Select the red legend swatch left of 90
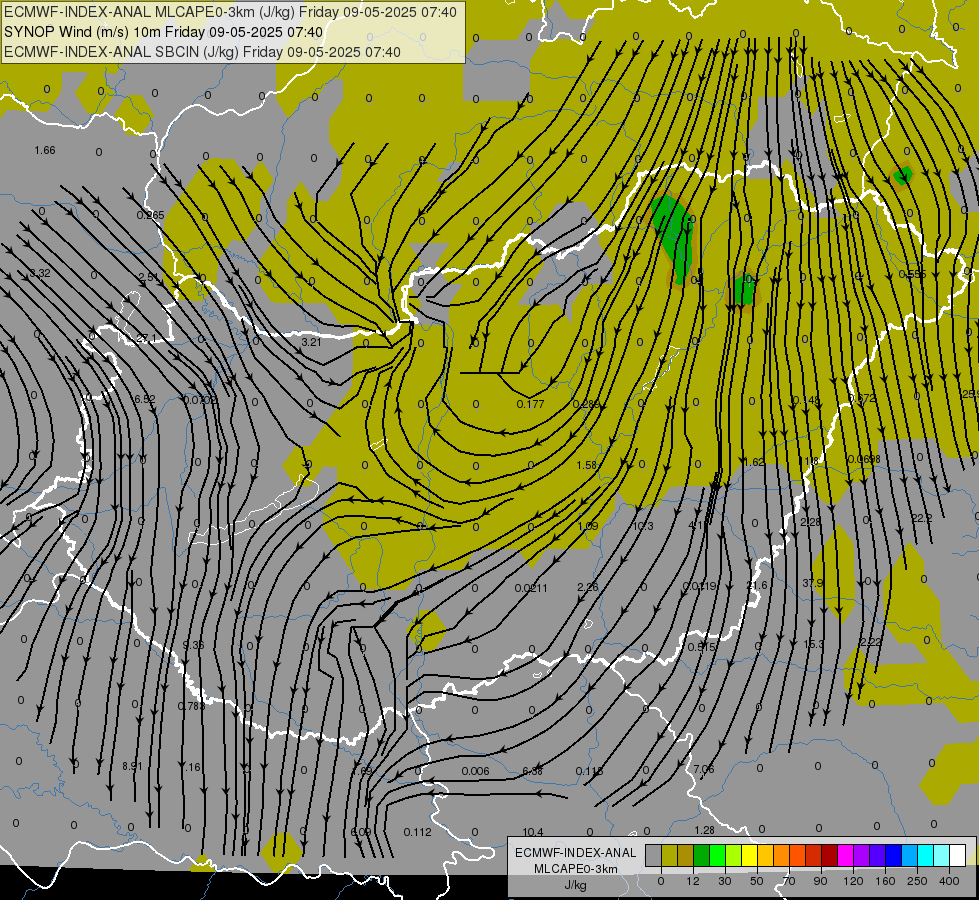 [814, 855]
